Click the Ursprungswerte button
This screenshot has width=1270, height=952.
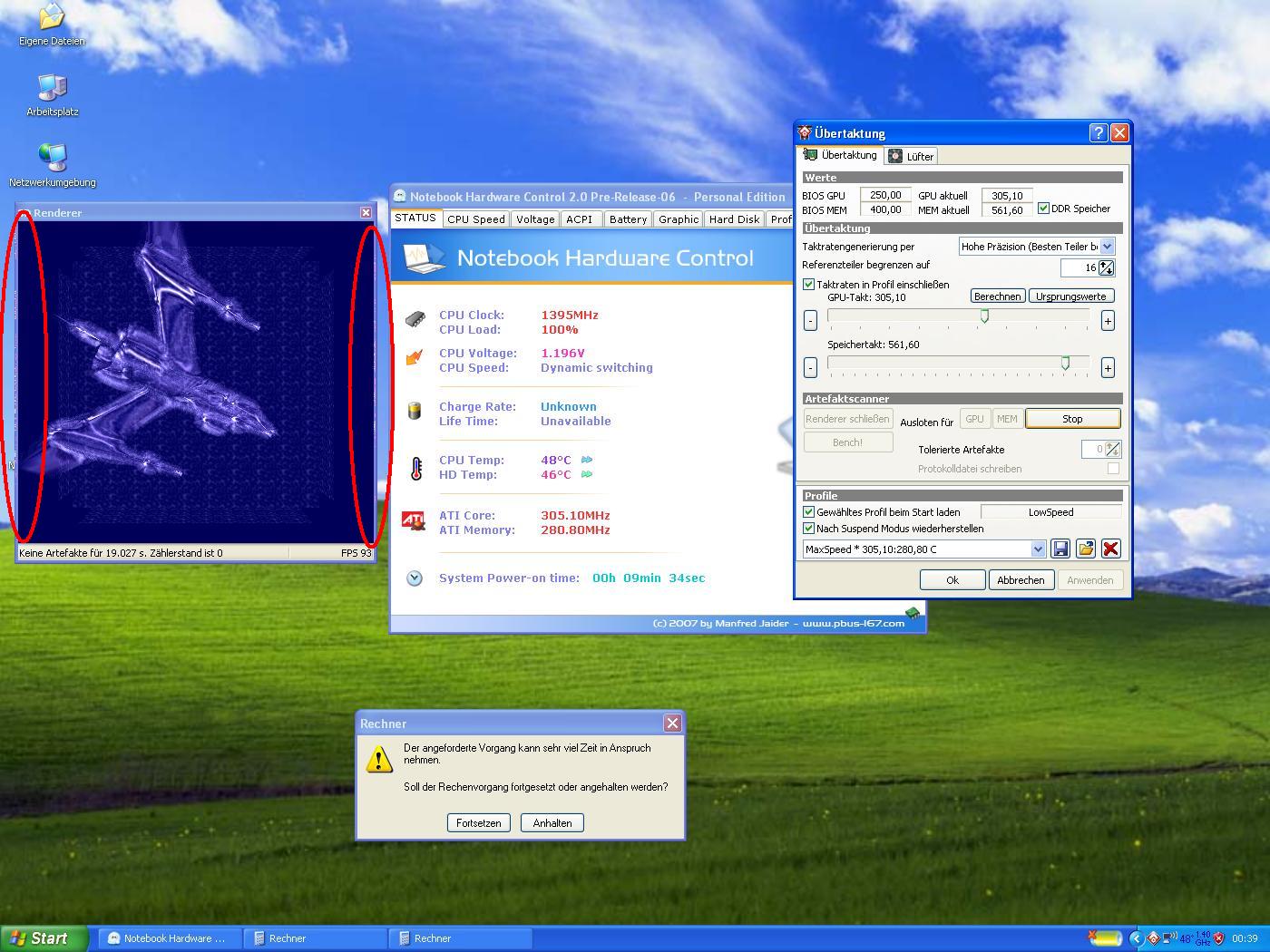click(1071, 296)
